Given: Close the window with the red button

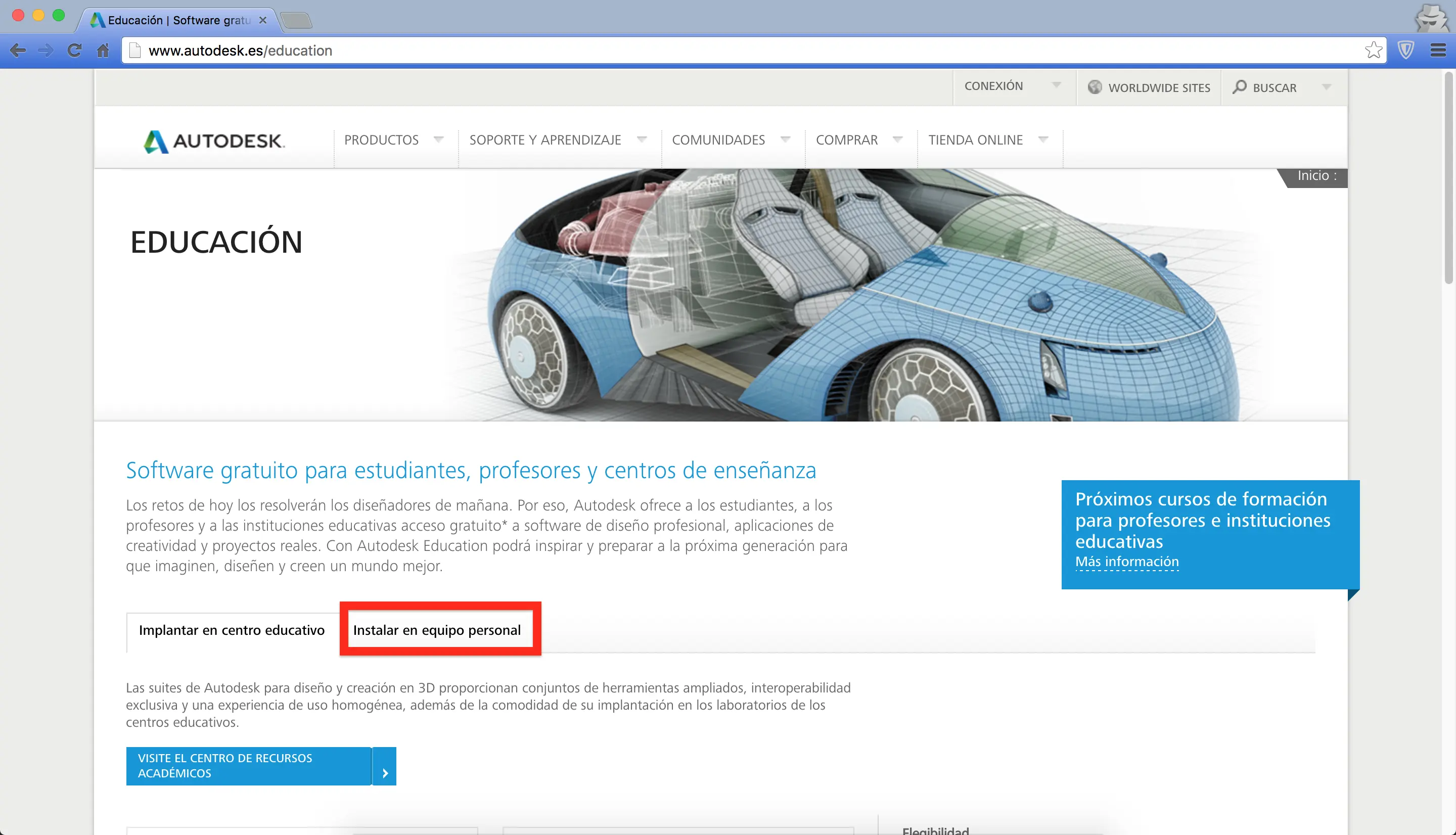Looking at the screenshot, I should [18, 15].
